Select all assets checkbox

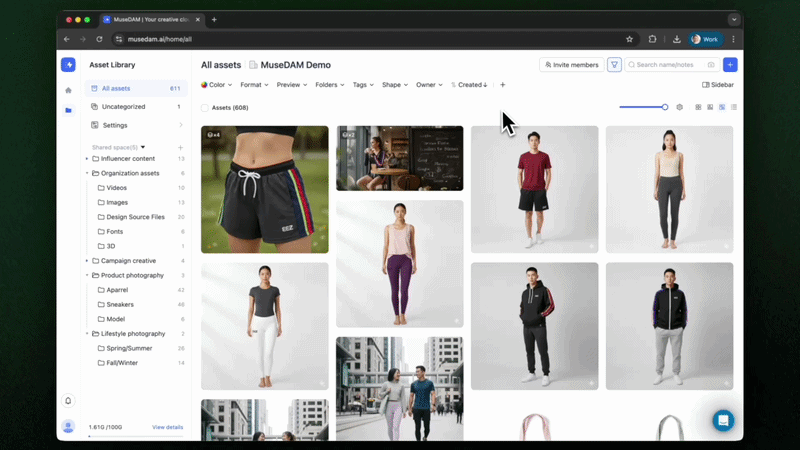205,107
